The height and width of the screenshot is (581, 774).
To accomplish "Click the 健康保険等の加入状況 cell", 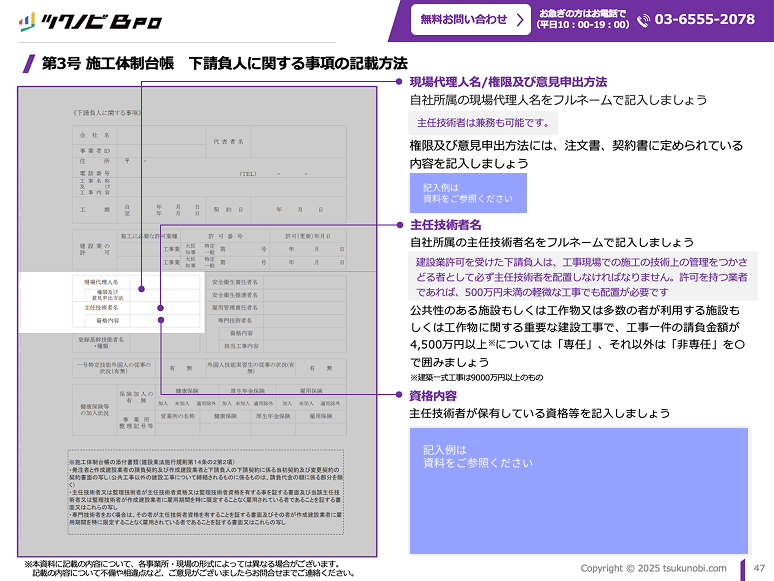I will point(95,410).
